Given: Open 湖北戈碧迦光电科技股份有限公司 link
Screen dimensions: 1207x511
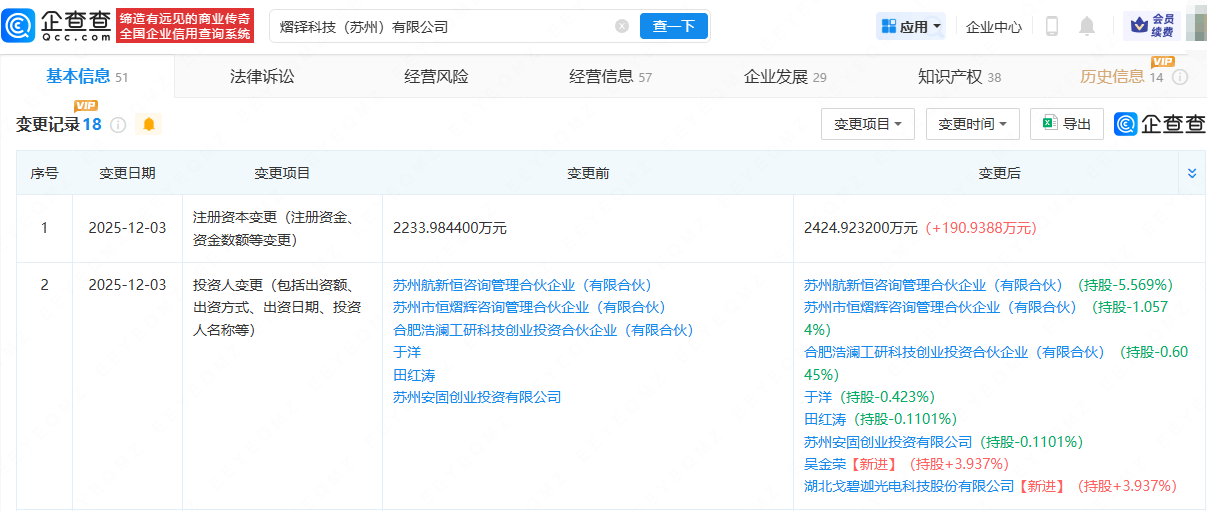Looking at the screenshot, I should coord(909,486).
